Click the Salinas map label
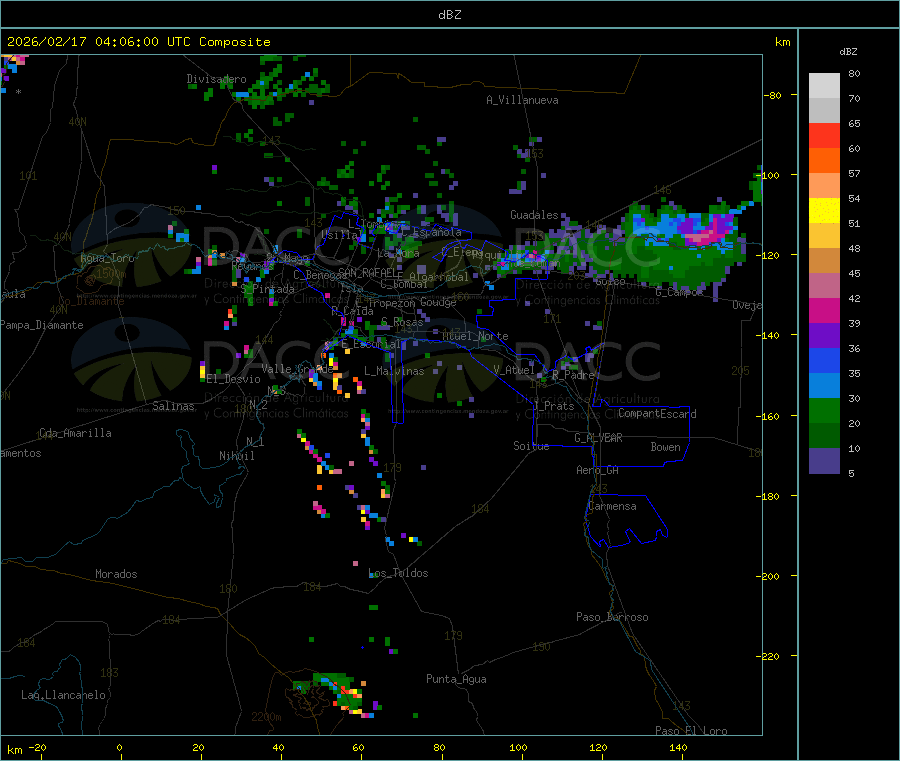 click(173, 406)
